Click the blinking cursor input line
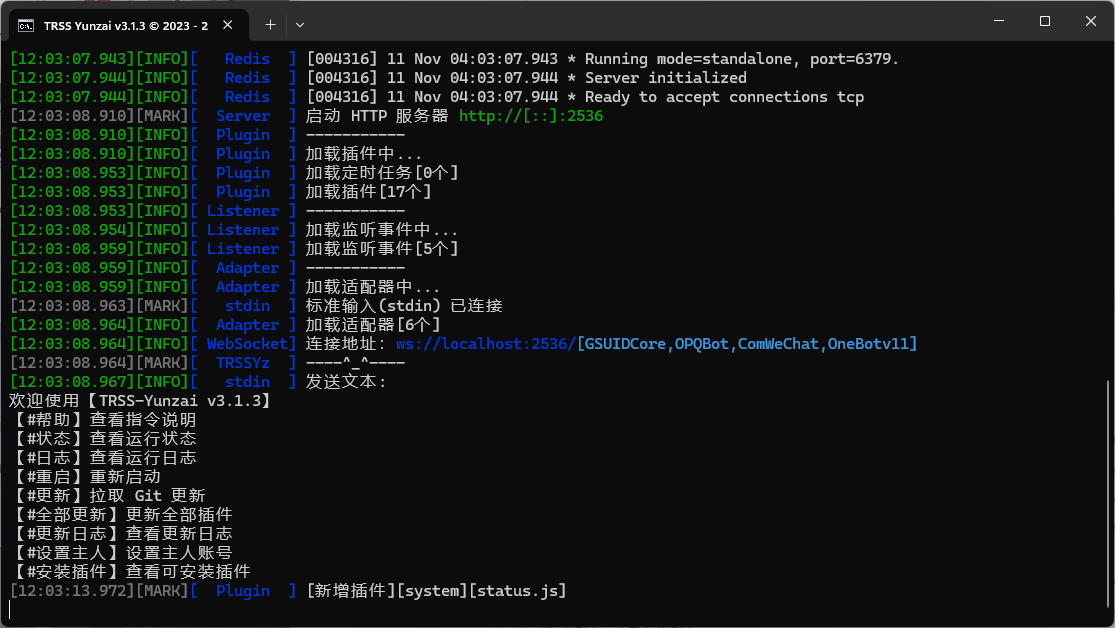1115x628 pixels. (300, 610)
